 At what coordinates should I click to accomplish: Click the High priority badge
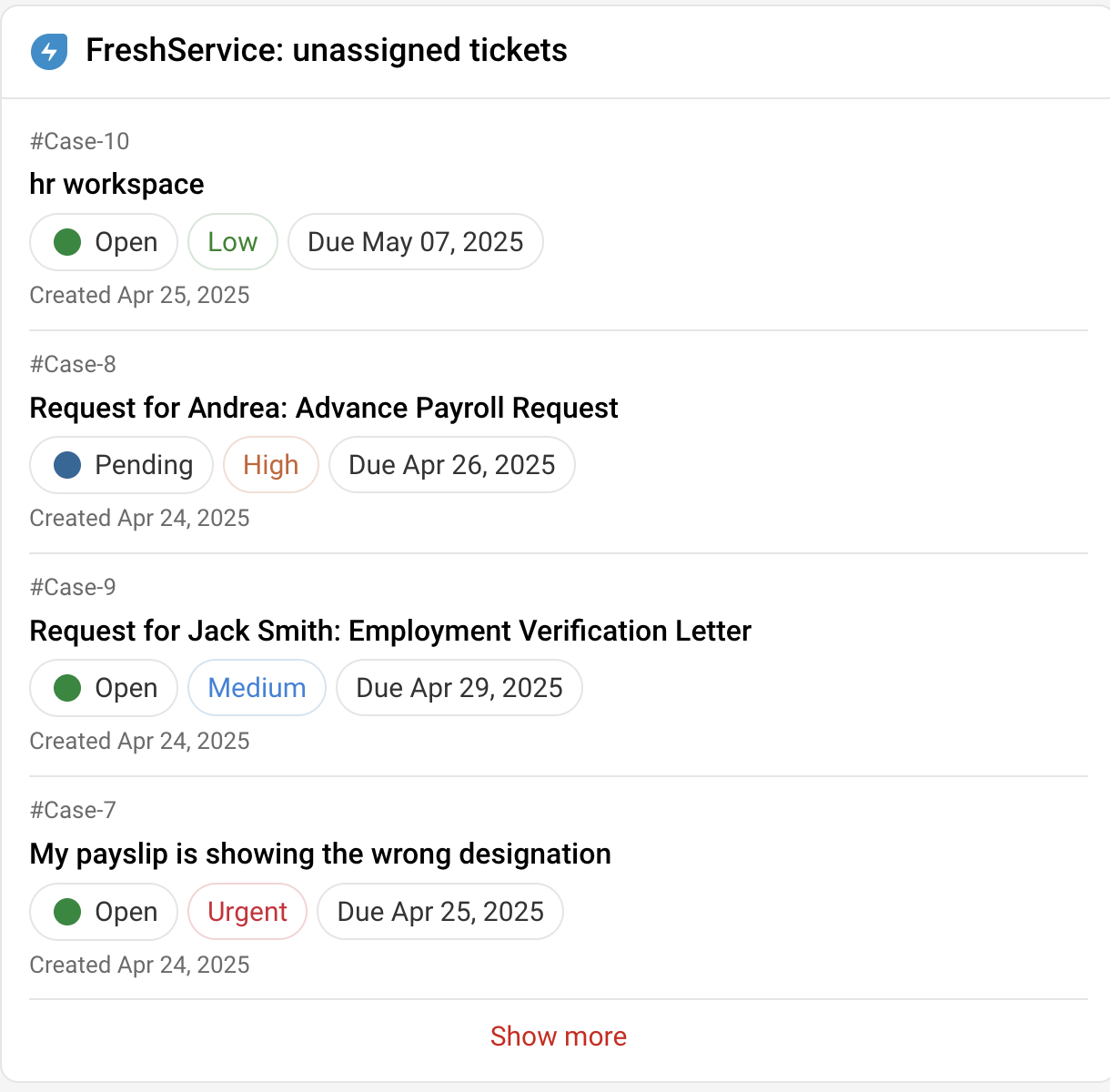270,465
